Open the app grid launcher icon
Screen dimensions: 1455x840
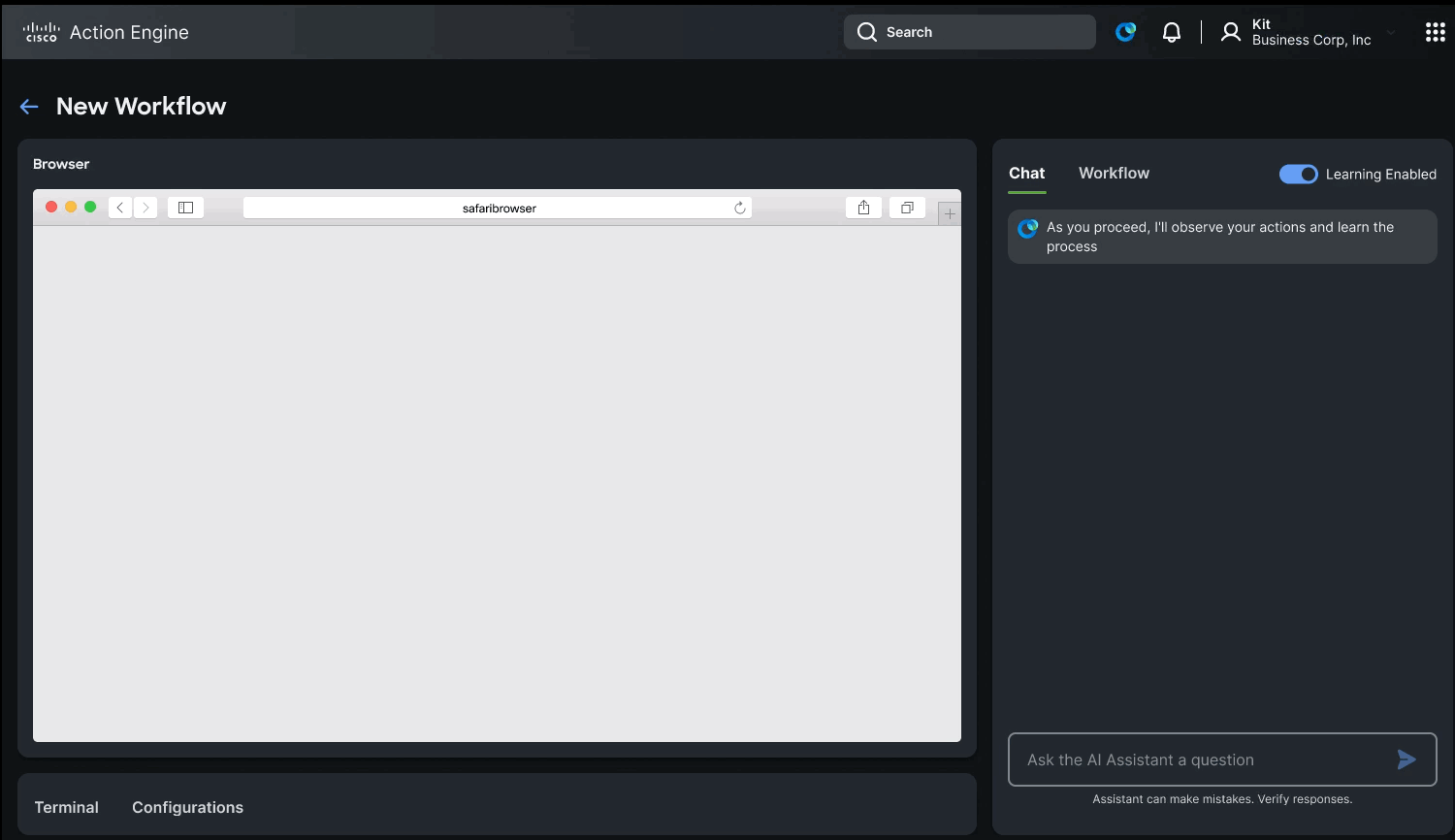[1436, 31]
